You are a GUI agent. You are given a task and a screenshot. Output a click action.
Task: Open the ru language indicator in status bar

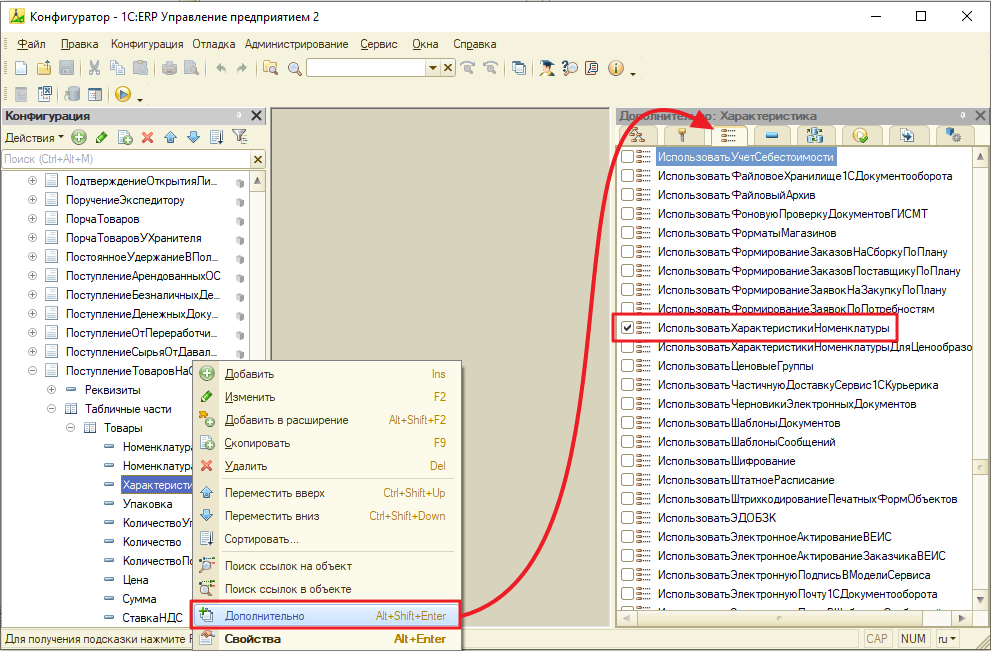pyautogui.click(x=946, y=639)
